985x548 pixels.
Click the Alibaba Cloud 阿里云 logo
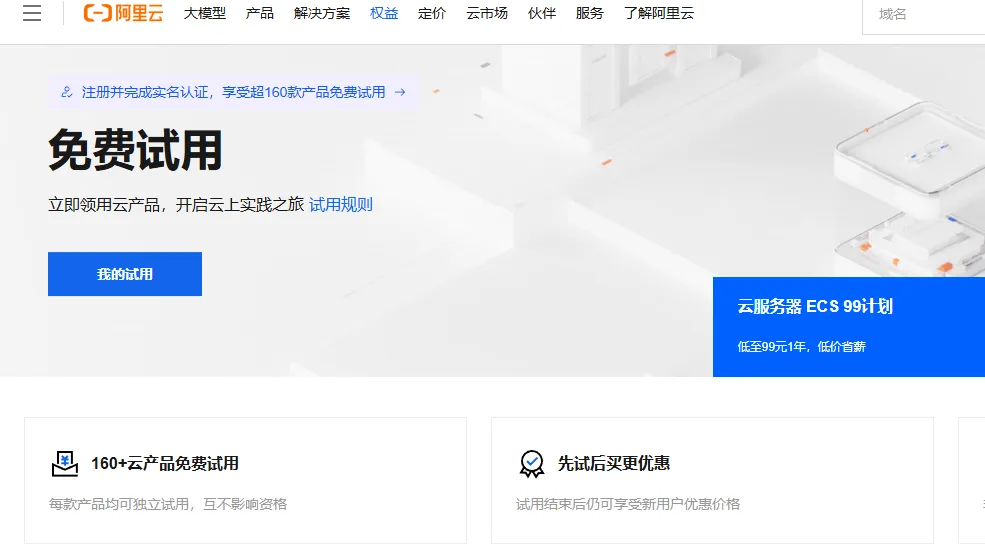click(123, 13)
